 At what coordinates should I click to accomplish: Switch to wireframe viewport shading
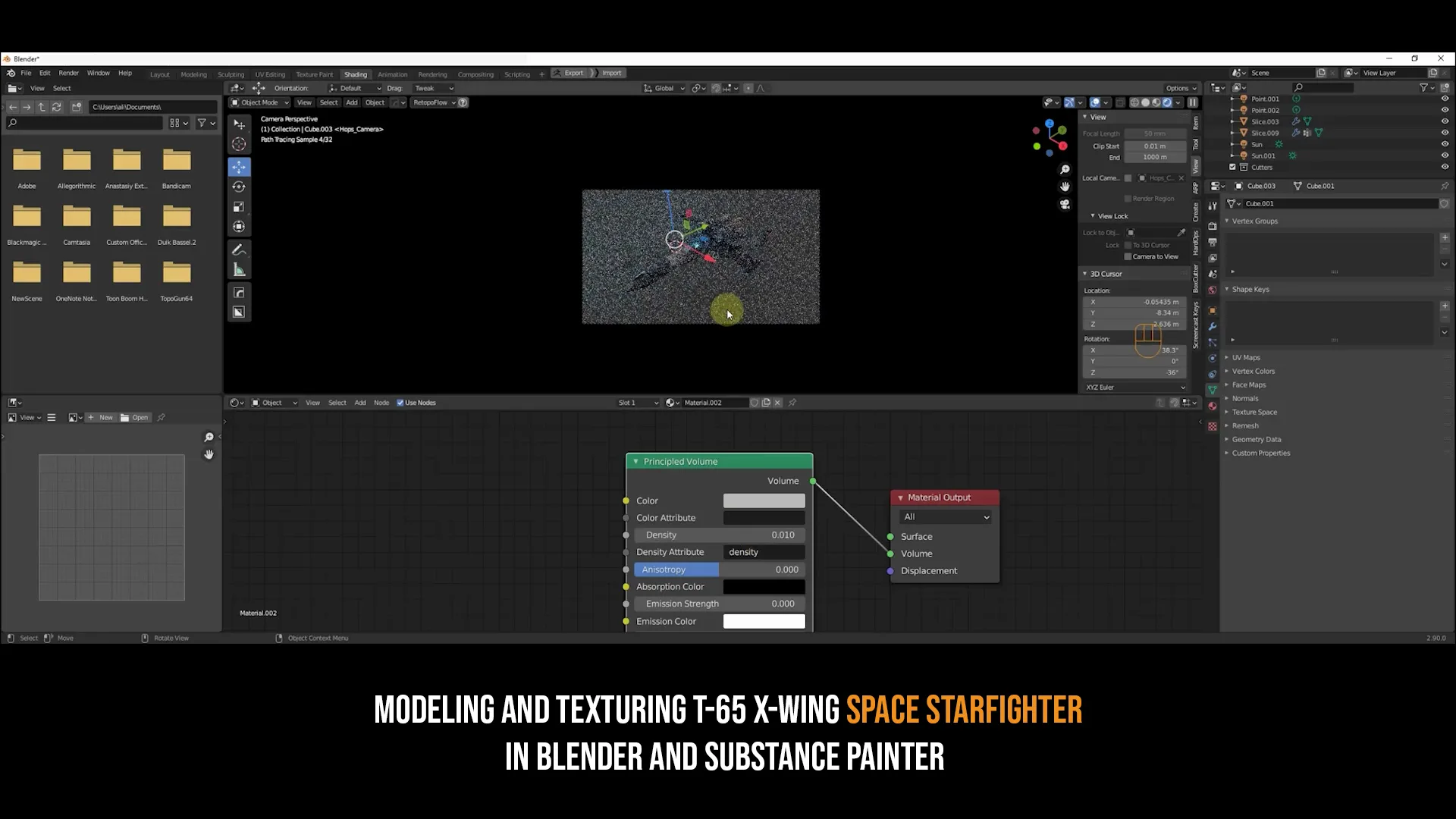pos(1134,102)
